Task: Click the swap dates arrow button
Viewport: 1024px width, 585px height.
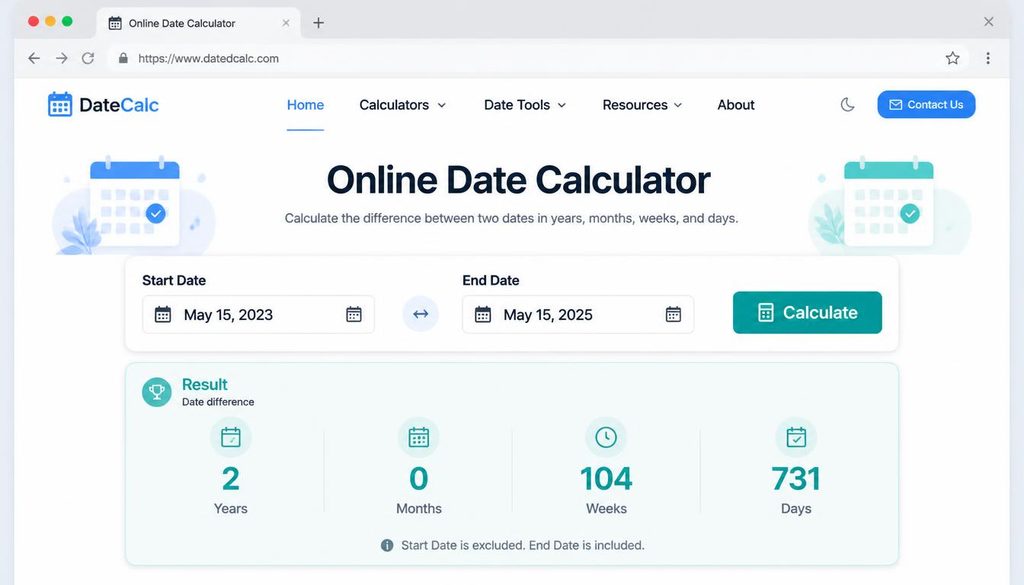Action: coord(421,314)
